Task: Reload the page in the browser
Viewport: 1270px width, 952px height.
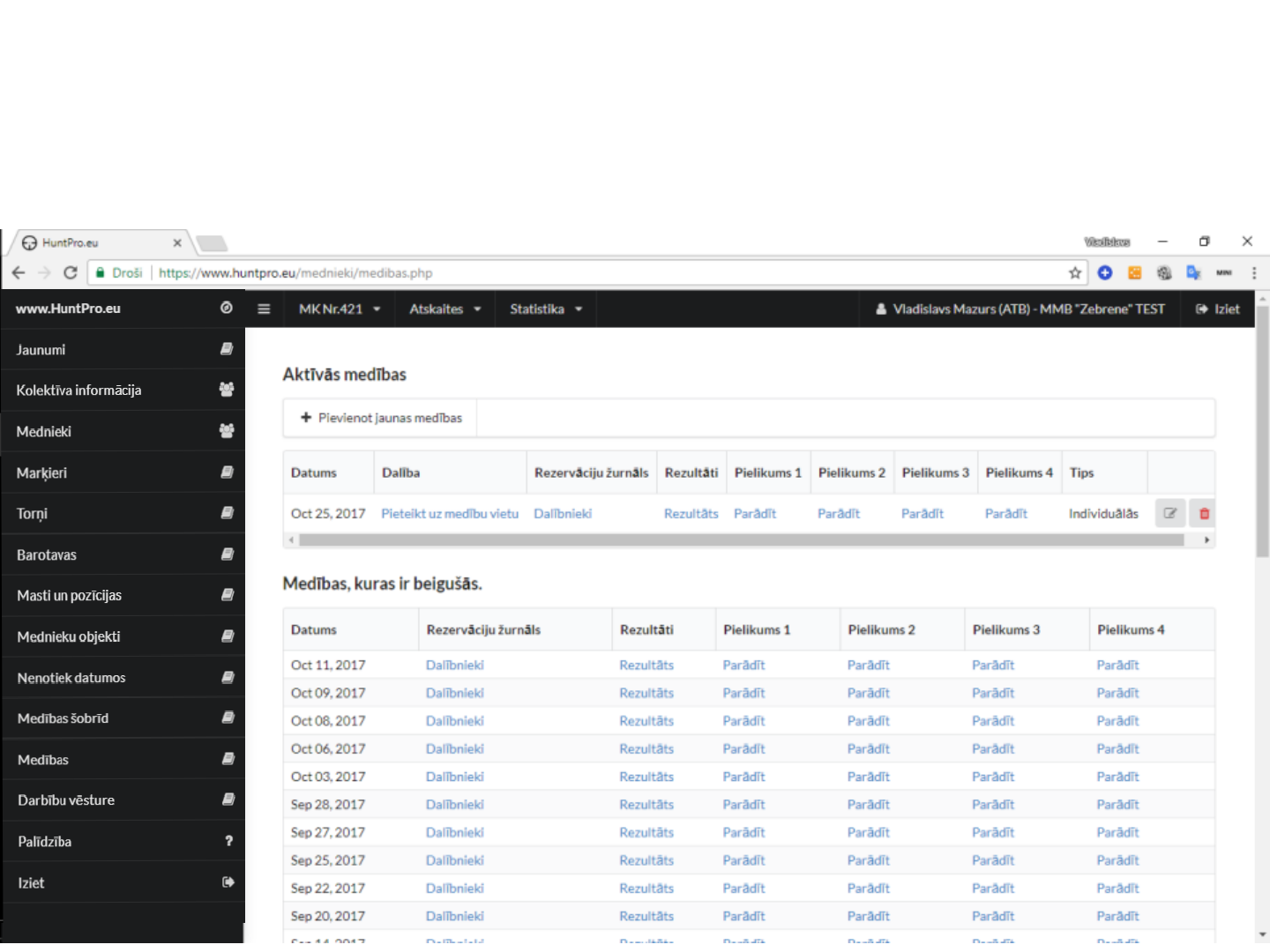Action: coord(71,273)
